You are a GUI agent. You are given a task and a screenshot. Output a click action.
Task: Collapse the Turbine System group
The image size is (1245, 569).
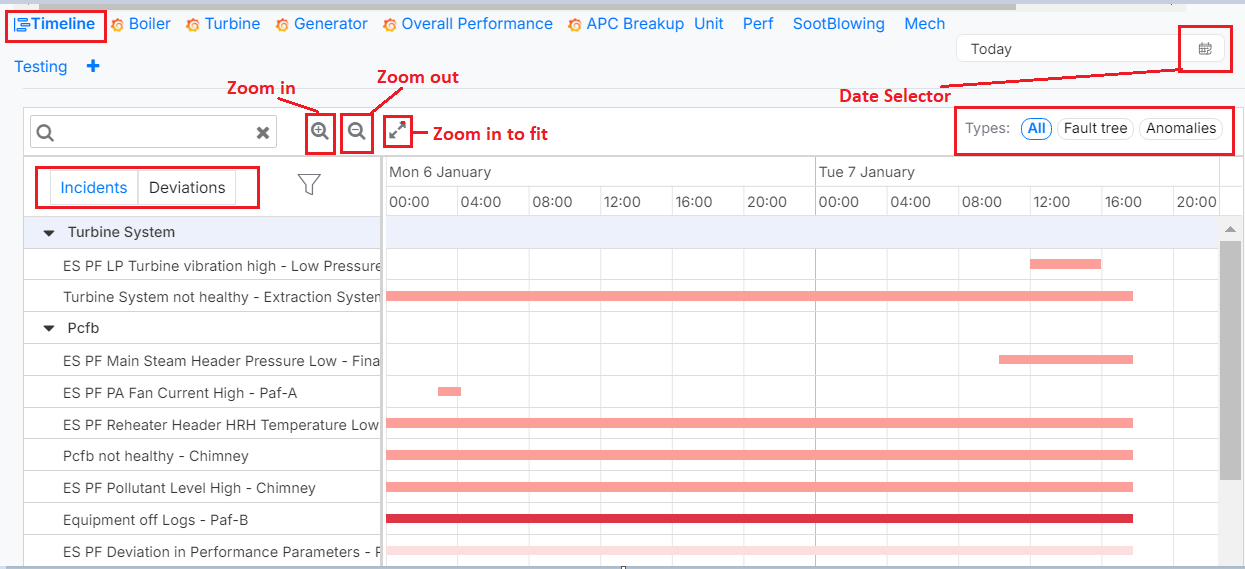click(49, 232)
